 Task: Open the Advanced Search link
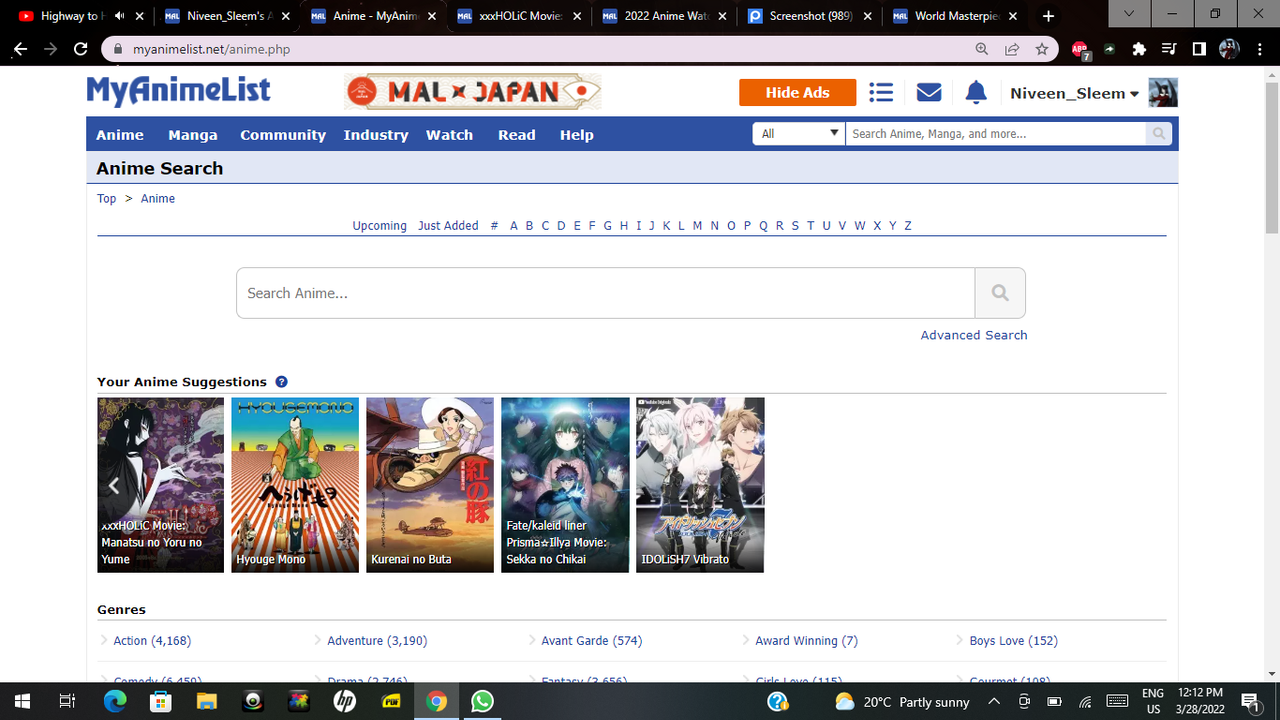[973, 334]
